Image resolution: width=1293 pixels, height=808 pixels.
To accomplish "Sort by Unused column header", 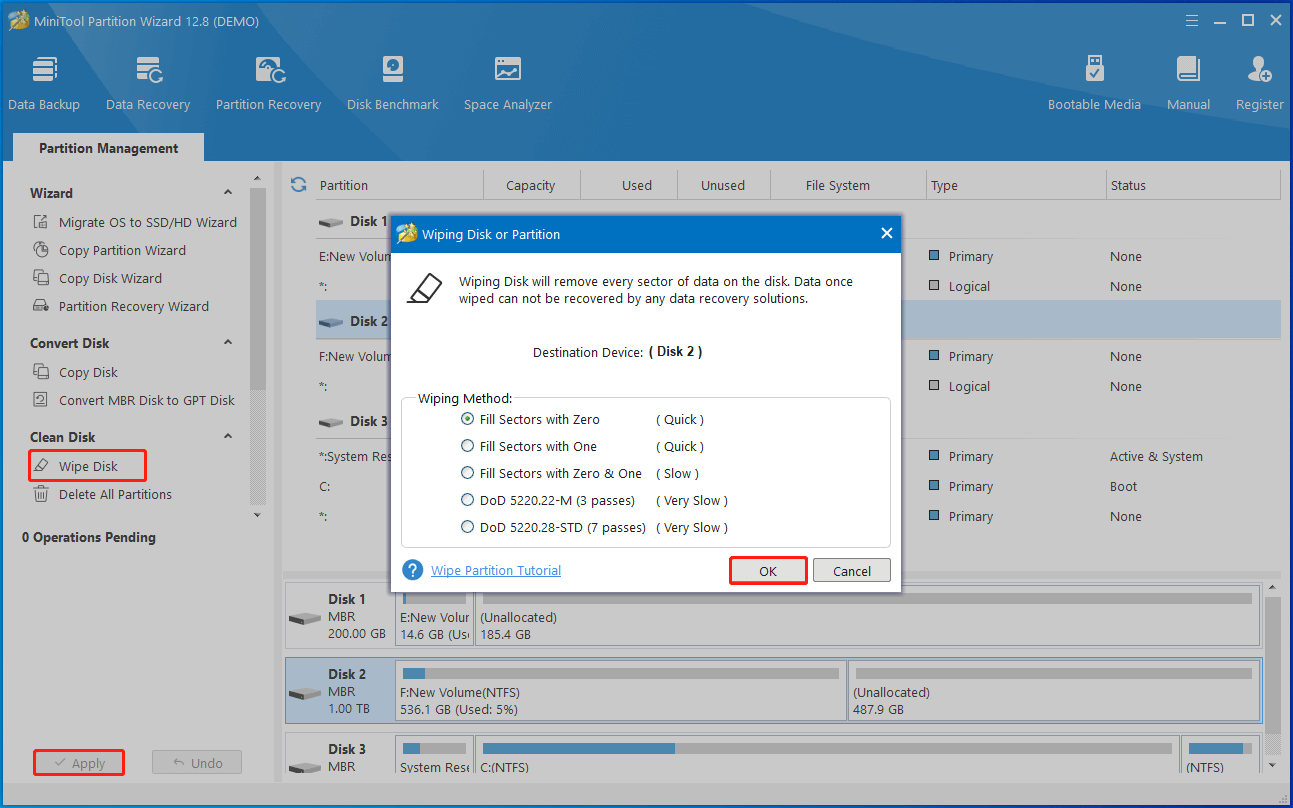I will tap(724, 185).
